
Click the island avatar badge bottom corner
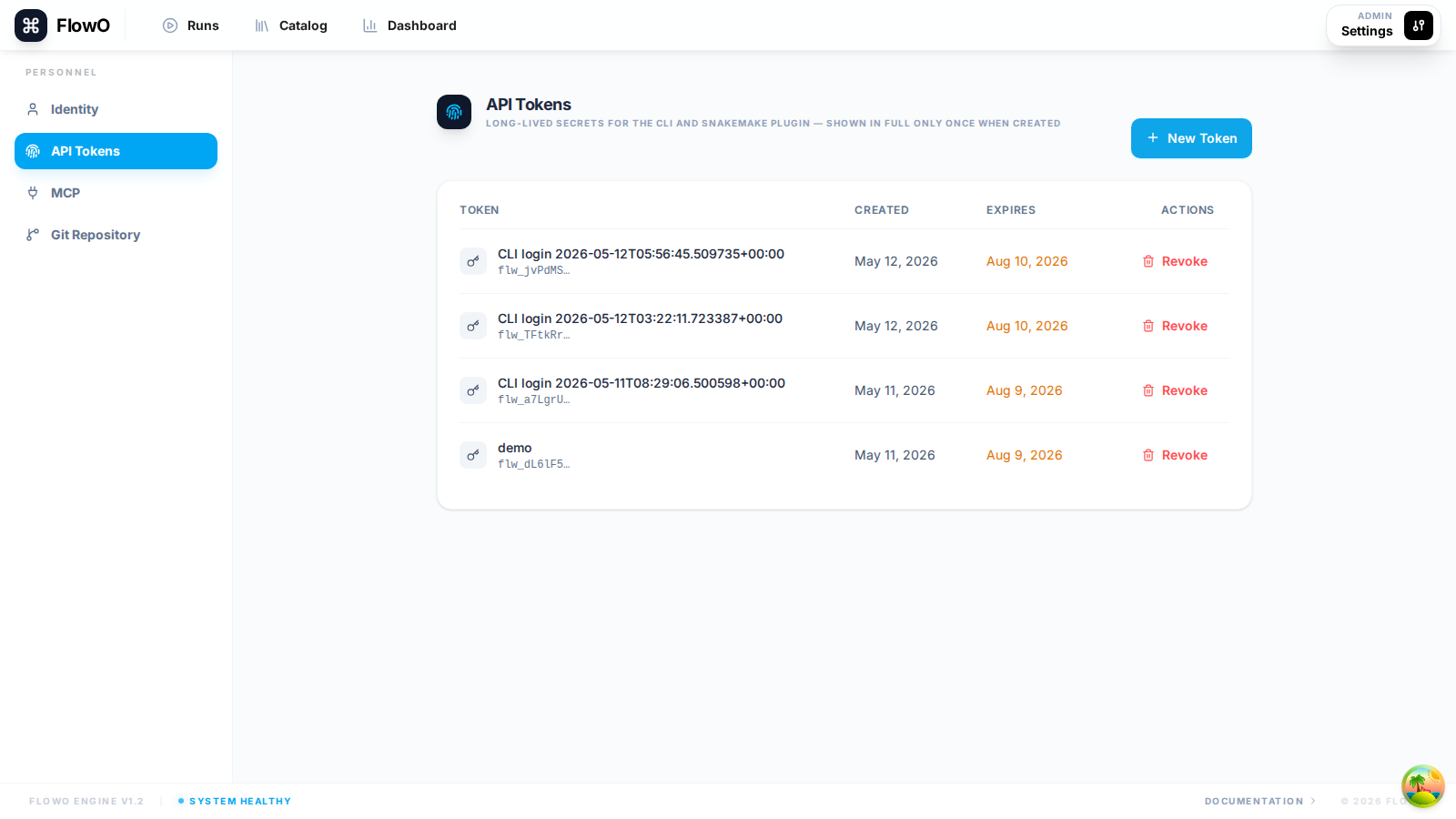pyautogui.click(x=1423, y=786)
